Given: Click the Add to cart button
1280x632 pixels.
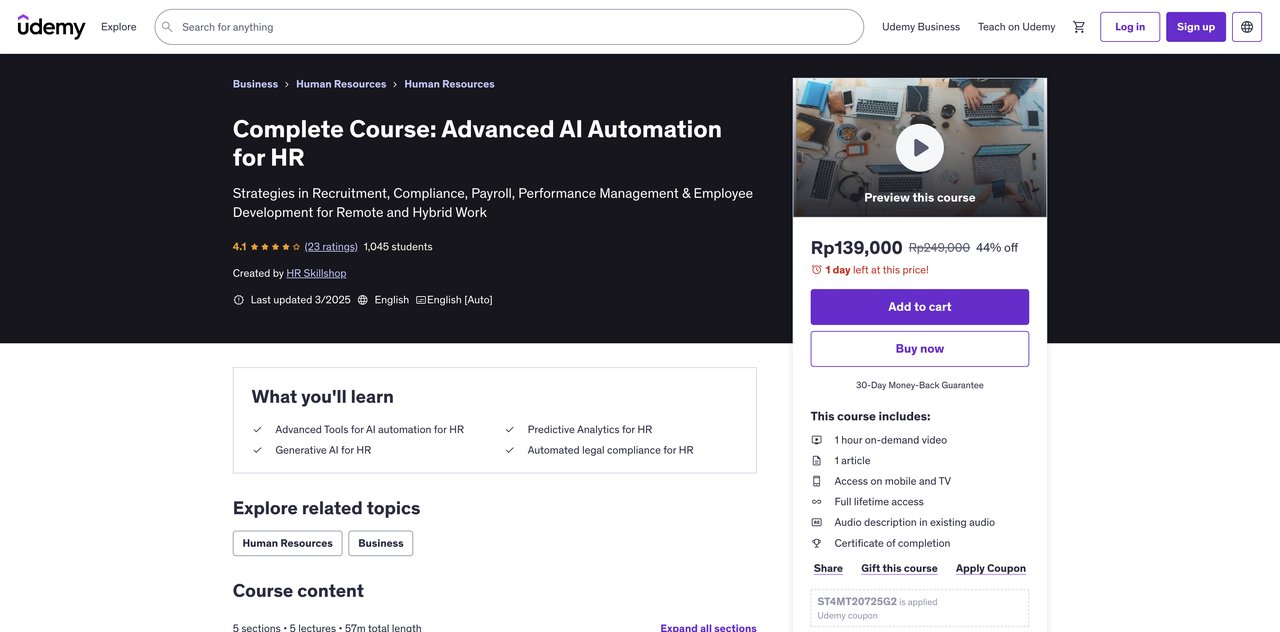Looking at the screenshot, I should 919,307.
